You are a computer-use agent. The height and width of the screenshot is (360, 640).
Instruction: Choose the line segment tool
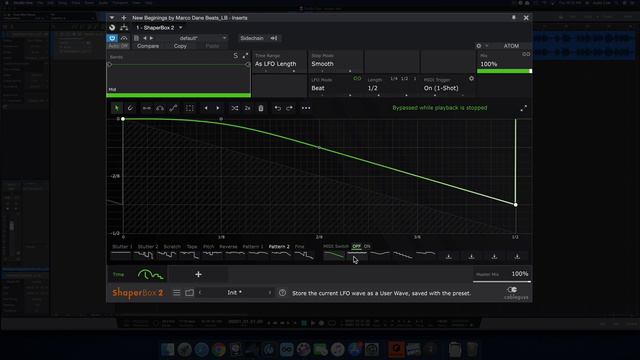147,108
